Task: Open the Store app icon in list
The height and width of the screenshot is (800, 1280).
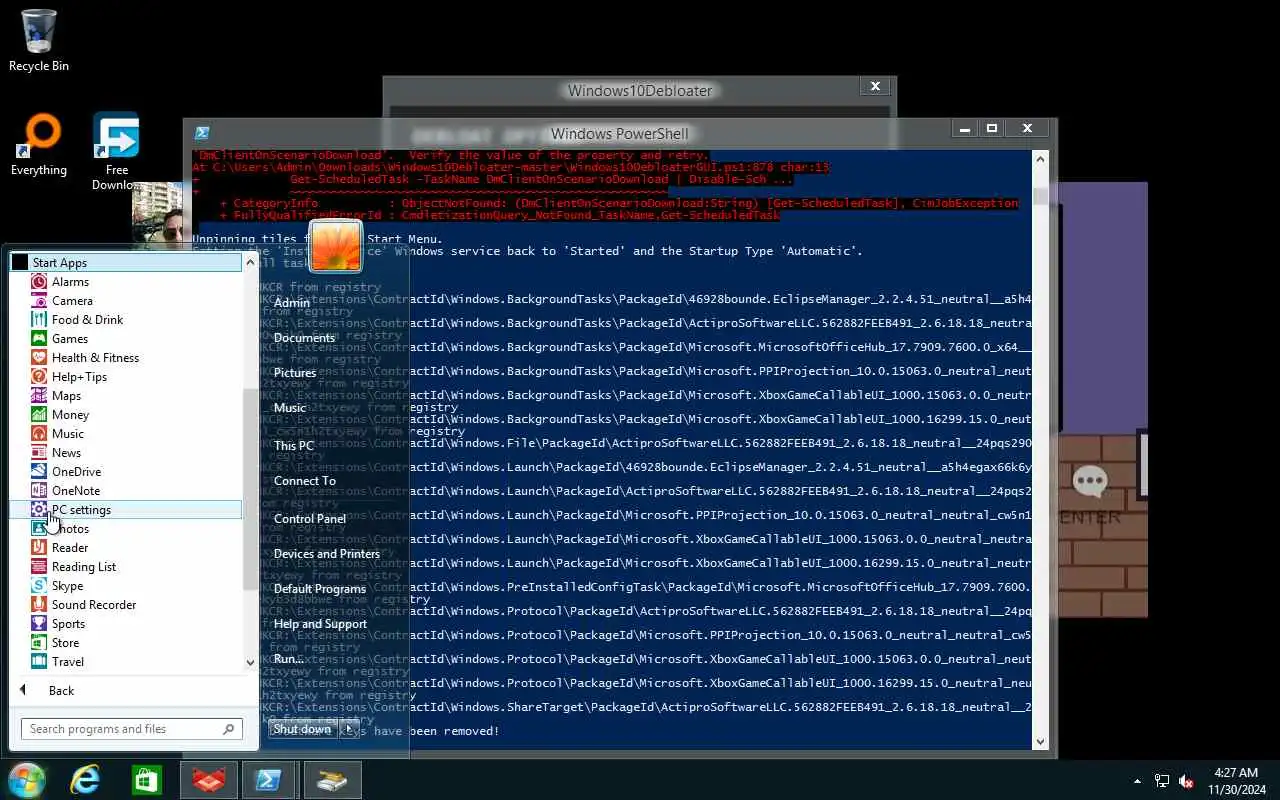Action: coord(39,643)
